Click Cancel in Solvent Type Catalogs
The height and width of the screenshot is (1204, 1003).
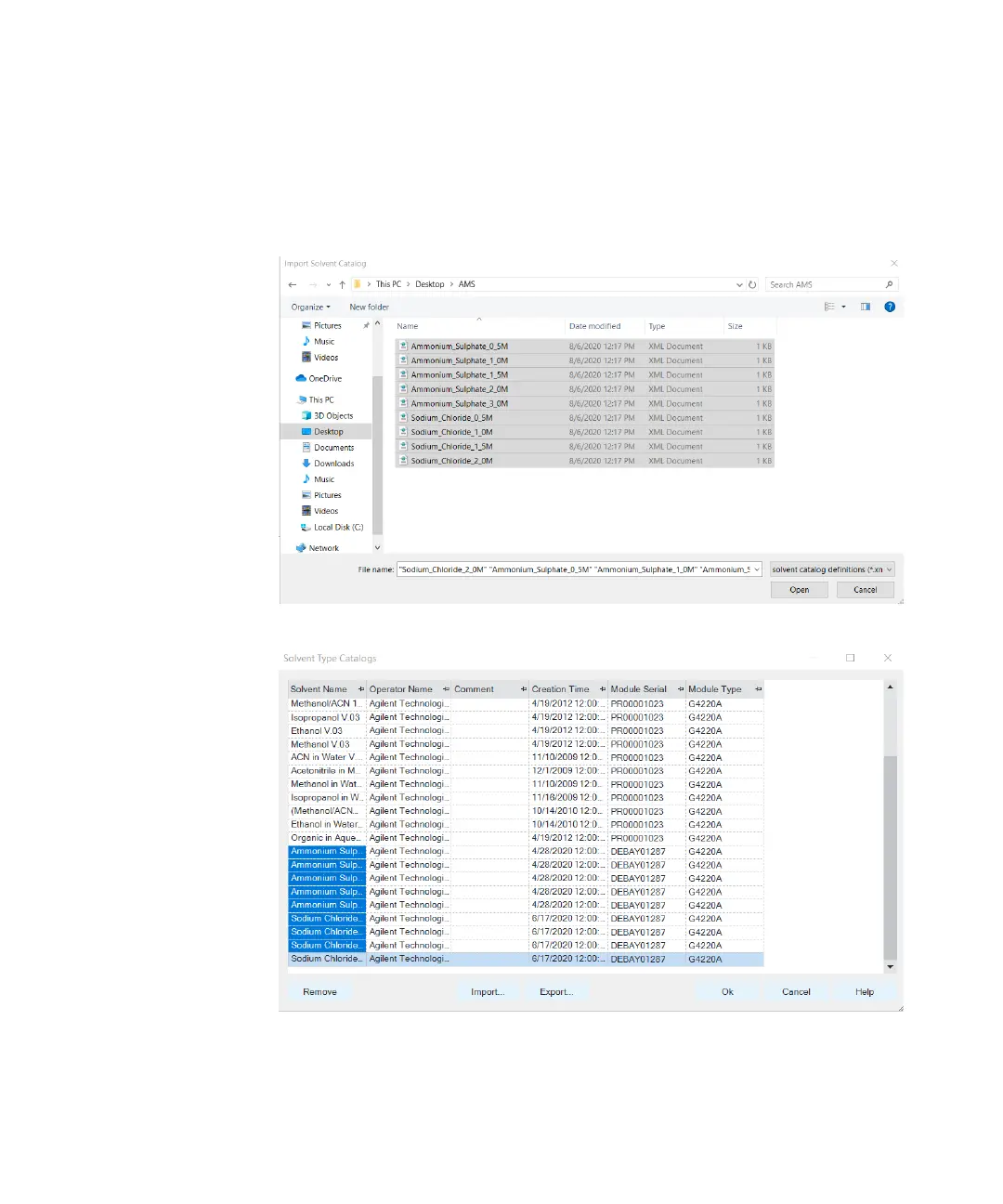point(796,992)
